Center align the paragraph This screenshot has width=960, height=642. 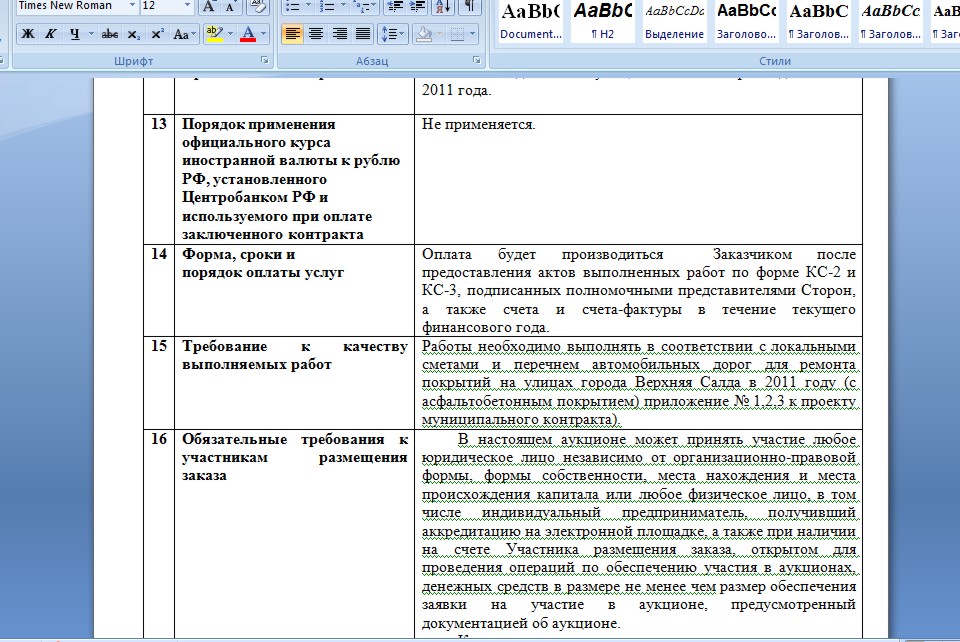pyautogui.click(x=316, y=34)
